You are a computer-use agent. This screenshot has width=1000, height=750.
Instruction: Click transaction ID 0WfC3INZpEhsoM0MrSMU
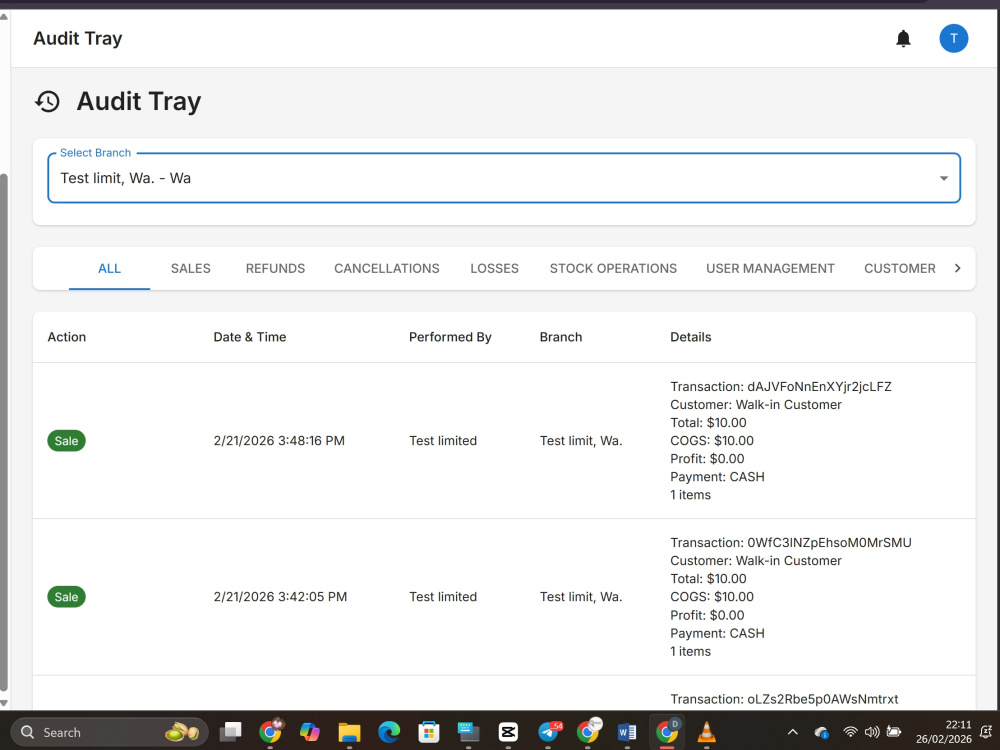(x=829, y=543)
